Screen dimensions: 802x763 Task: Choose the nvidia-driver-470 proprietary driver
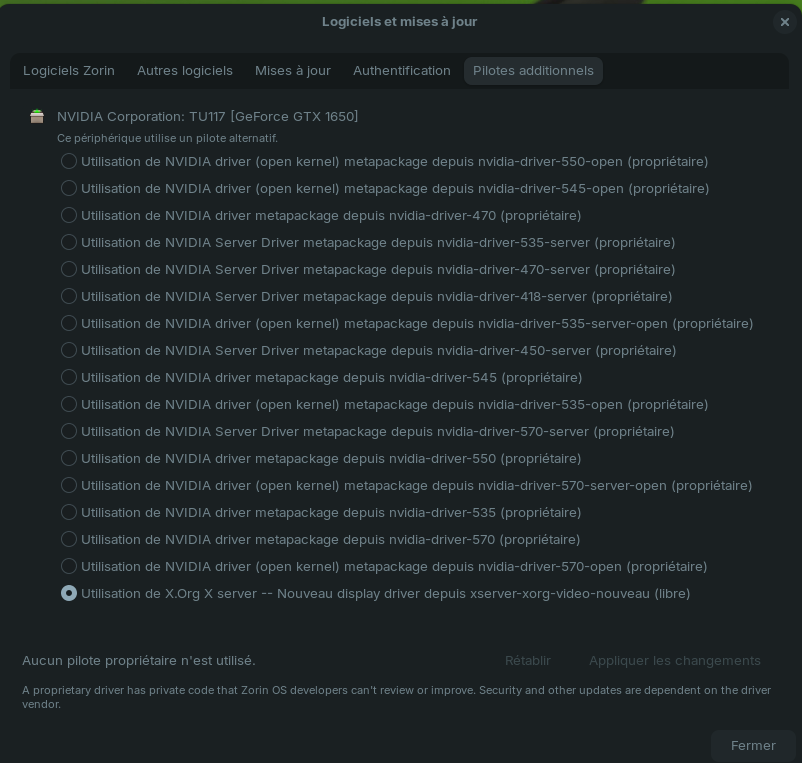coord(69,215)
